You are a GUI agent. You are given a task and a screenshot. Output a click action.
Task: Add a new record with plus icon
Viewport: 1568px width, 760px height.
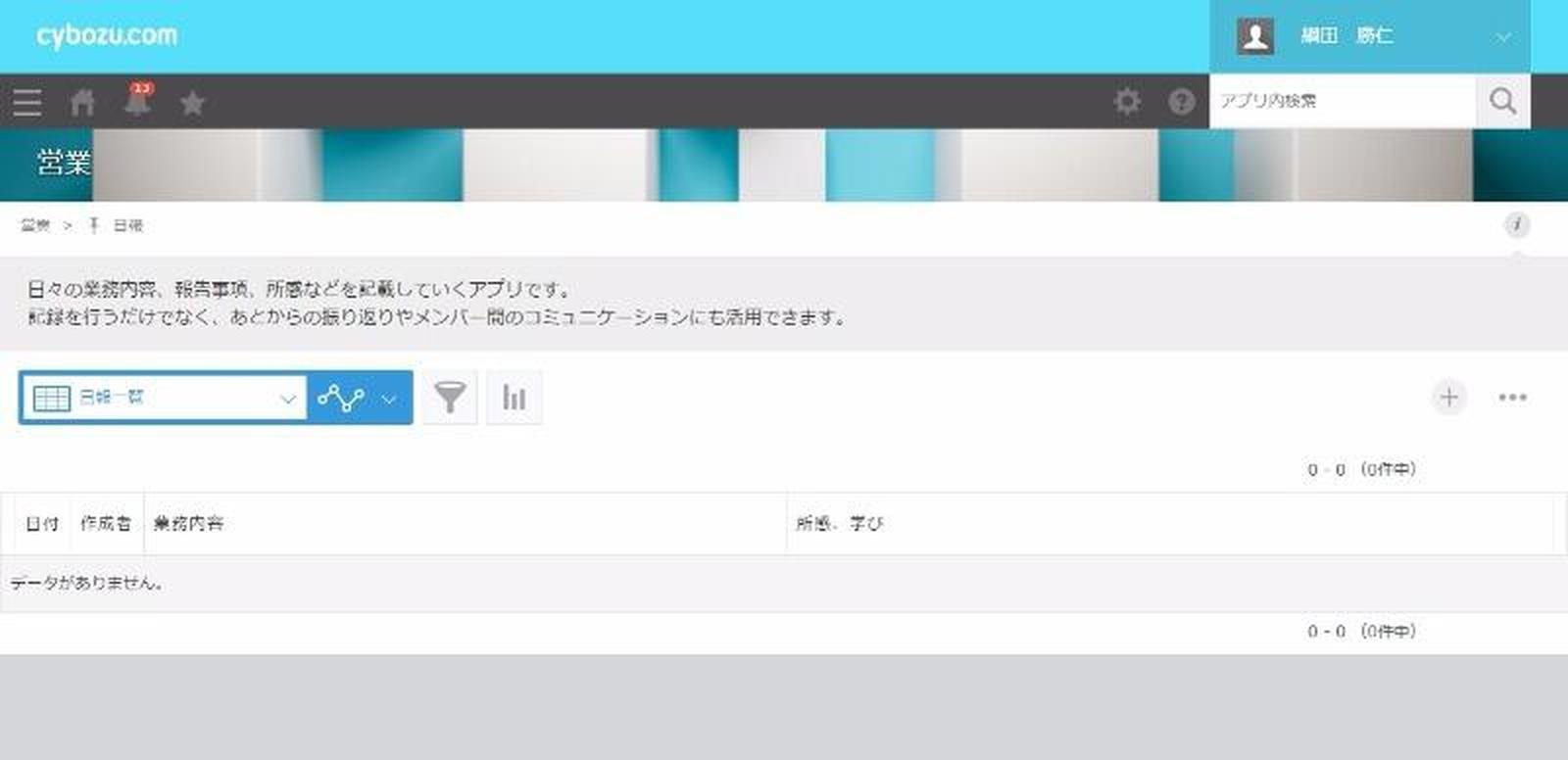point(1448,397)
